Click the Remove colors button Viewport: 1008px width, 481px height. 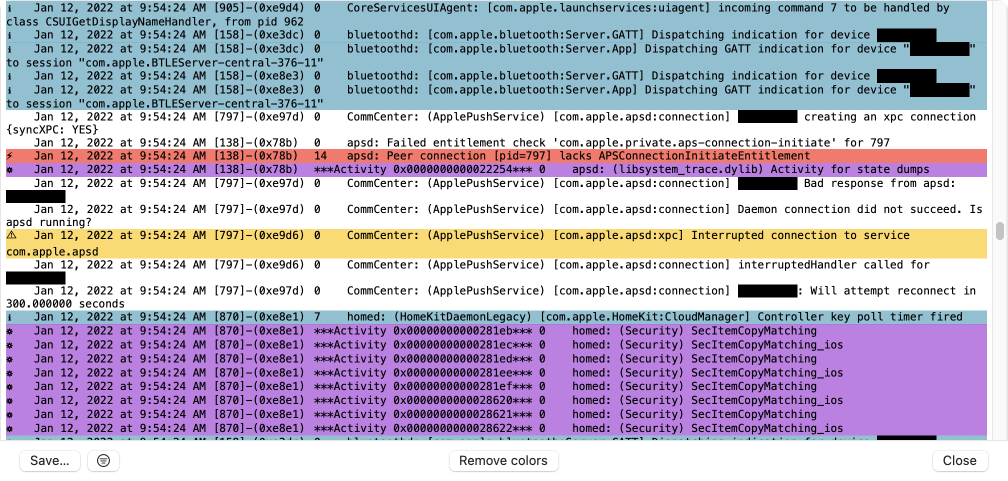click(x=503, y=460)
